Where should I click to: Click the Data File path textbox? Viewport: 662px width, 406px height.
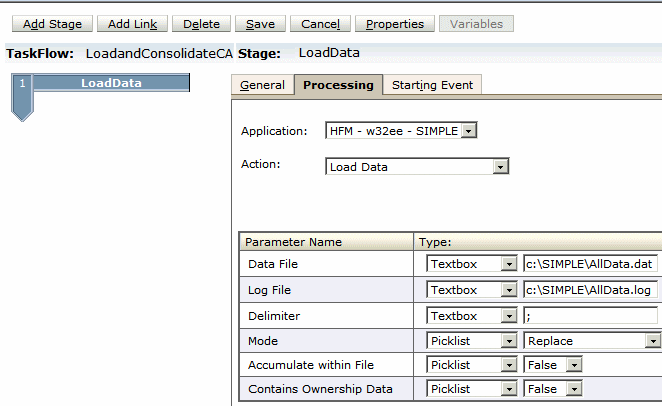tap(591, 264)
